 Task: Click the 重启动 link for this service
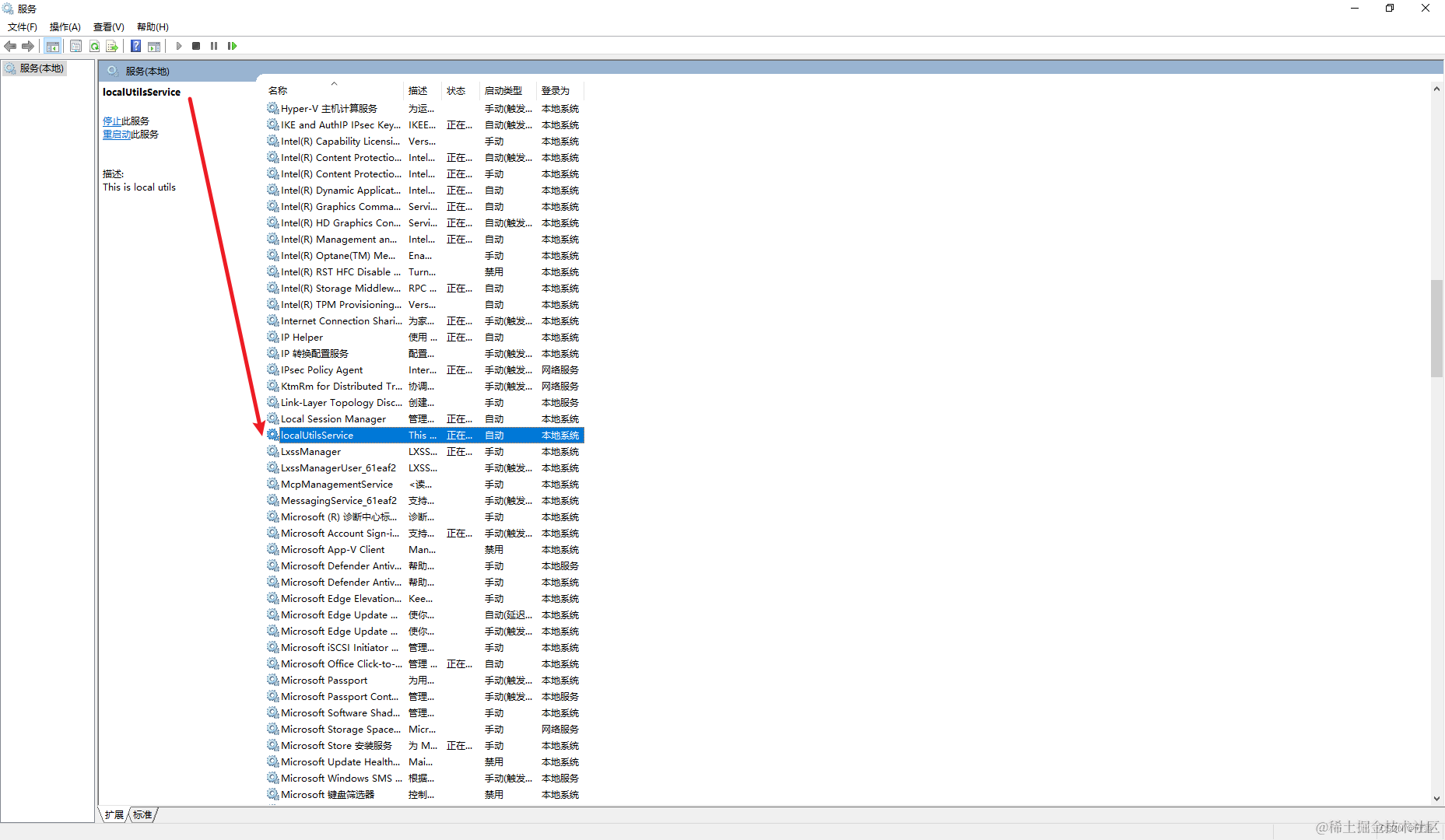click(117, 135)
